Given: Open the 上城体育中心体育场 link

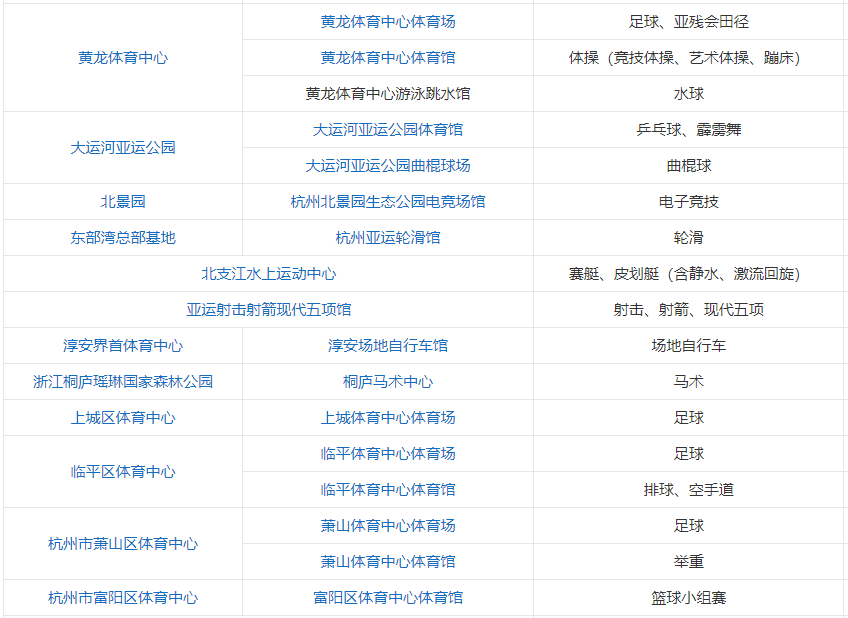Looking at the screenshot, I should tap(388, 418).
